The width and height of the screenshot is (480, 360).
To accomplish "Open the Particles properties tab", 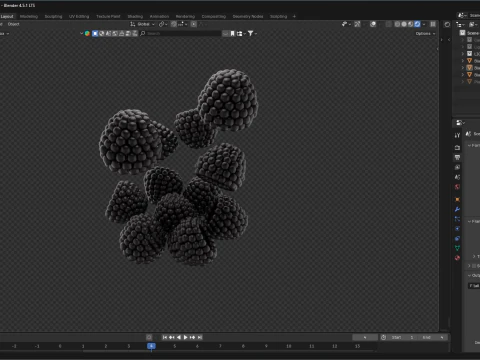I will point(457,219).
